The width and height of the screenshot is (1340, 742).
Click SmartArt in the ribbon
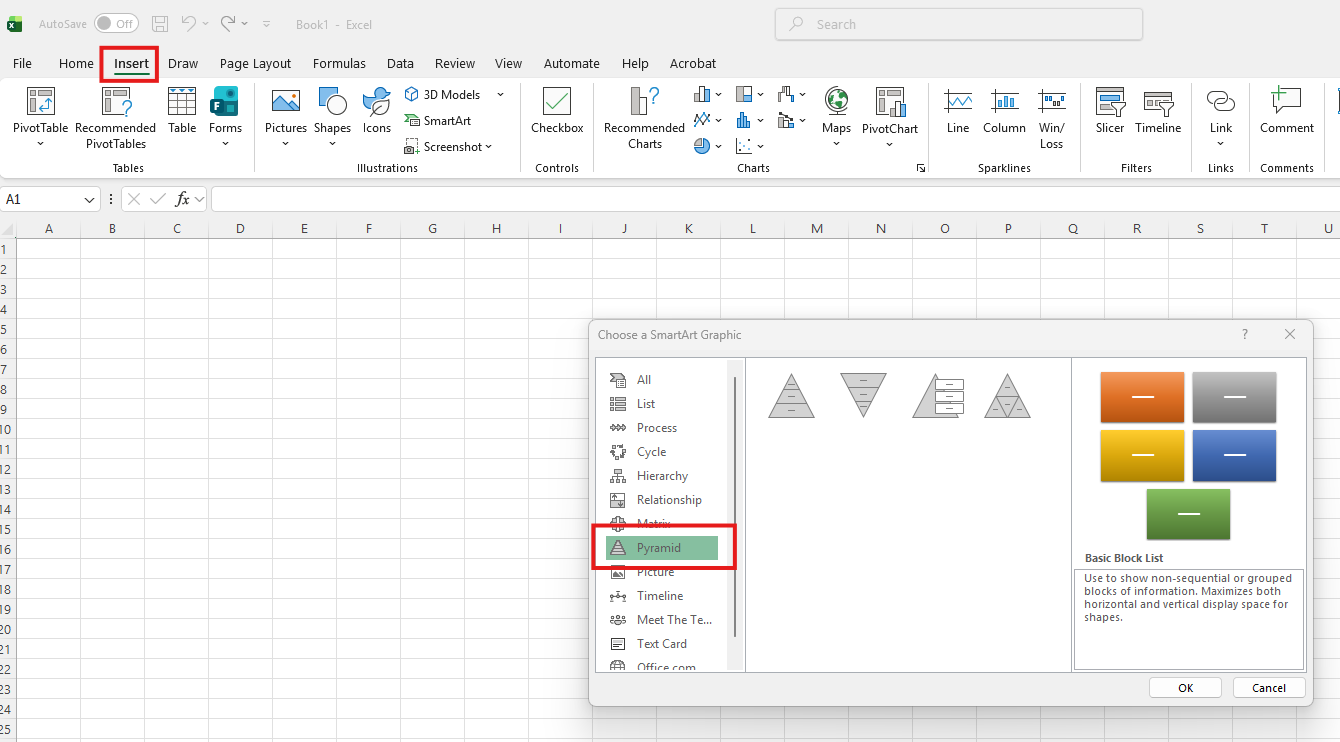click(438, 120)
